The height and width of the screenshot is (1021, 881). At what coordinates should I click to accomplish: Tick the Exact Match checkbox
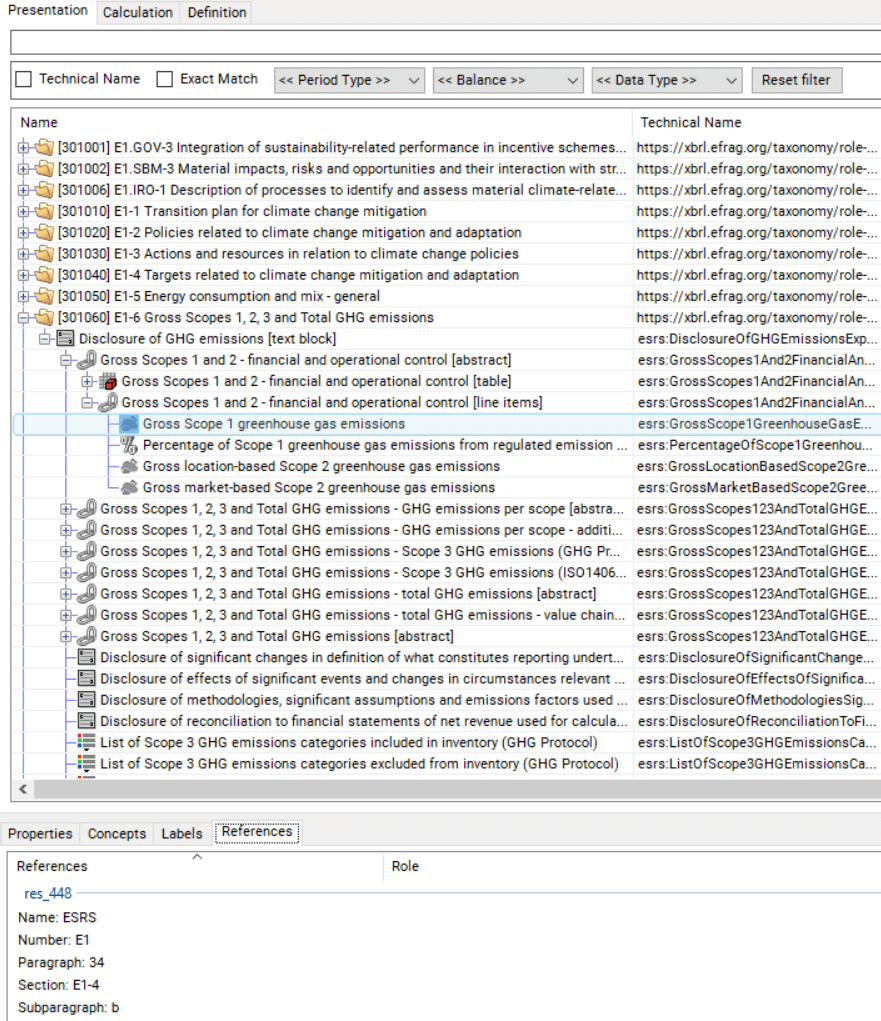point(165,79)
